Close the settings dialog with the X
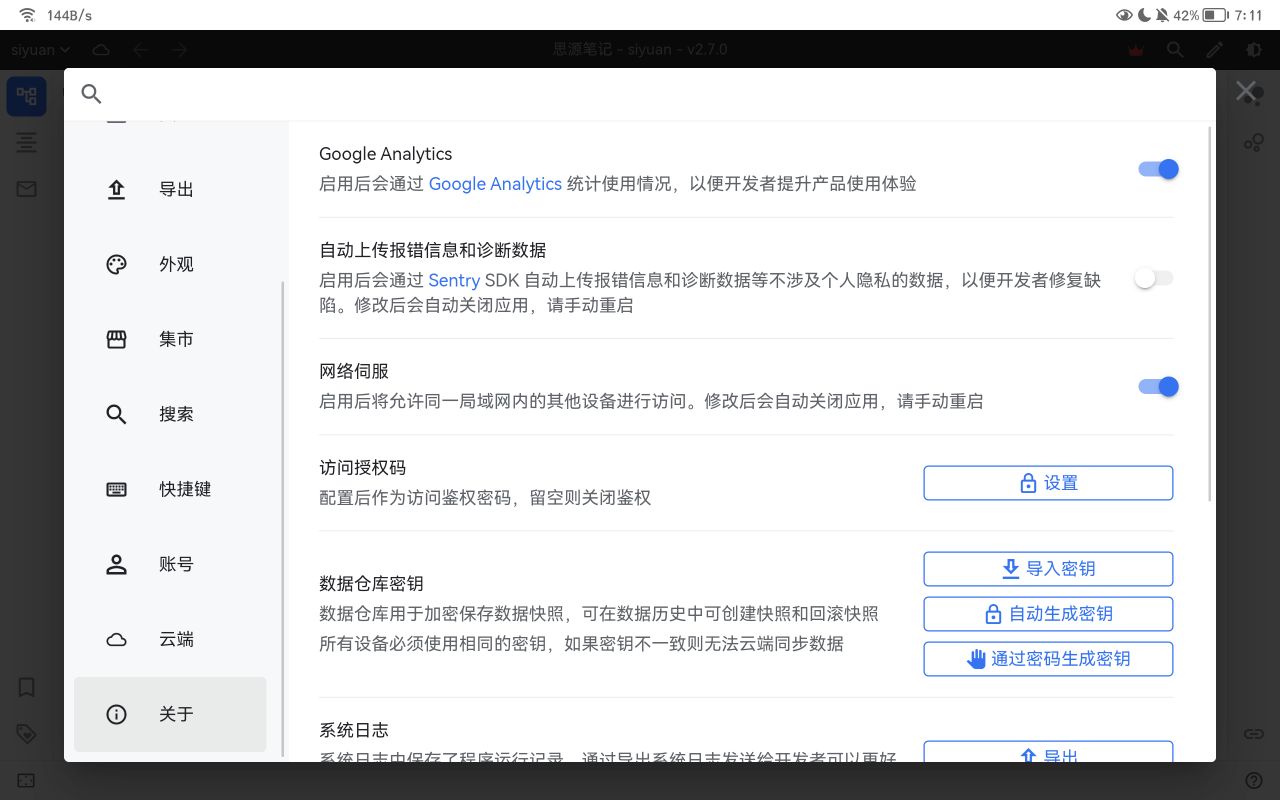This screenshot has width=1280, height=800. 1245,91
